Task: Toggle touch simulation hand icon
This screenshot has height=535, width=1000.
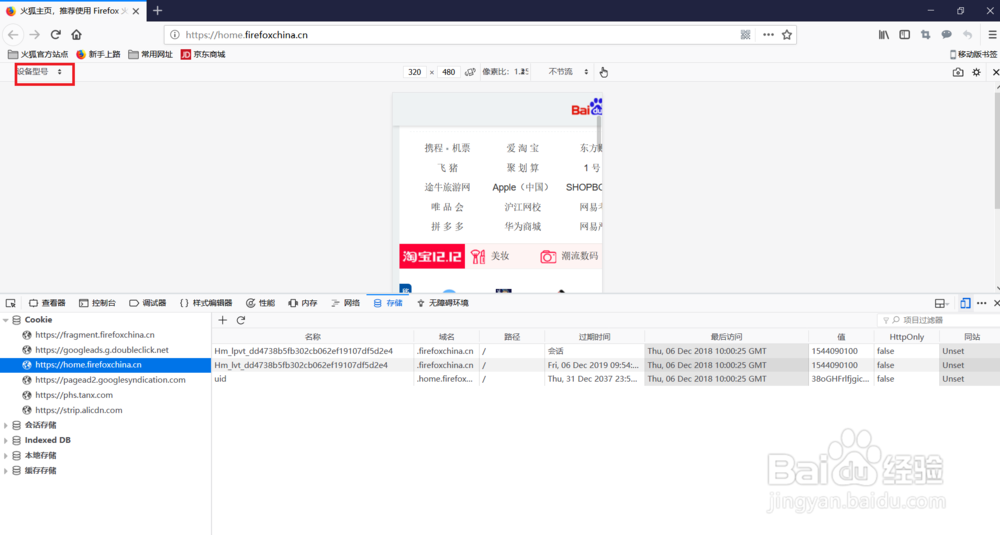Action: [x=603, y=72]
